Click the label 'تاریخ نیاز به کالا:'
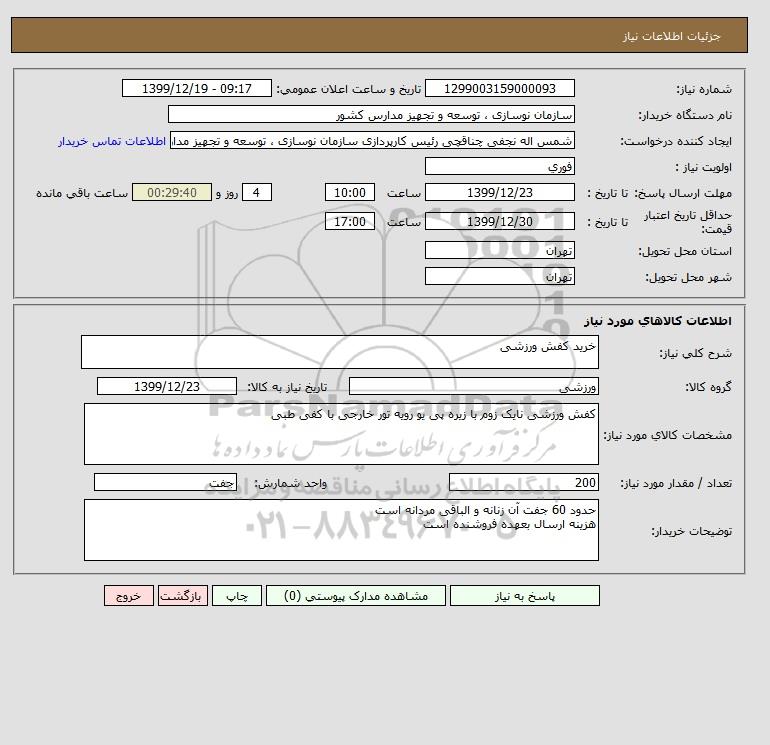The width and height of the screenshot is (770, 745). pos(287,387)
